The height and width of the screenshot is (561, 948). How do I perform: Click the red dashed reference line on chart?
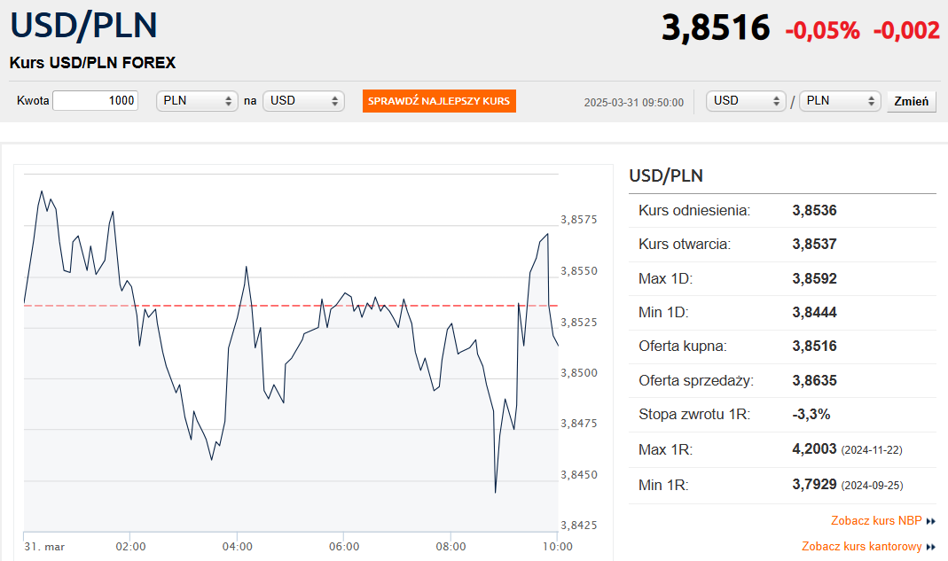pyautogui.click(x=290, y=306)
